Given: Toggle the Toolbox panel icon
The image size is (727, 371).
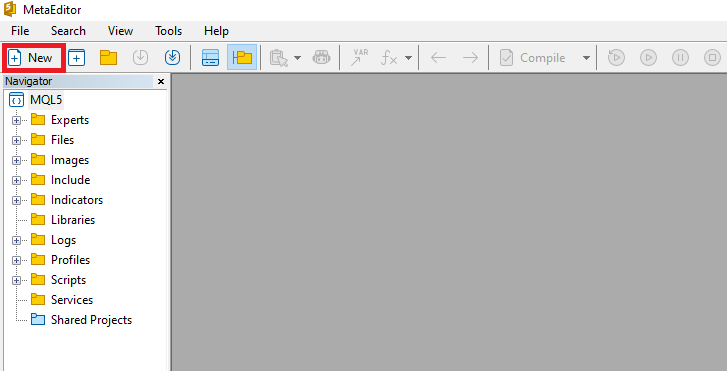Looking at the screenshot, I should [210, 58].
